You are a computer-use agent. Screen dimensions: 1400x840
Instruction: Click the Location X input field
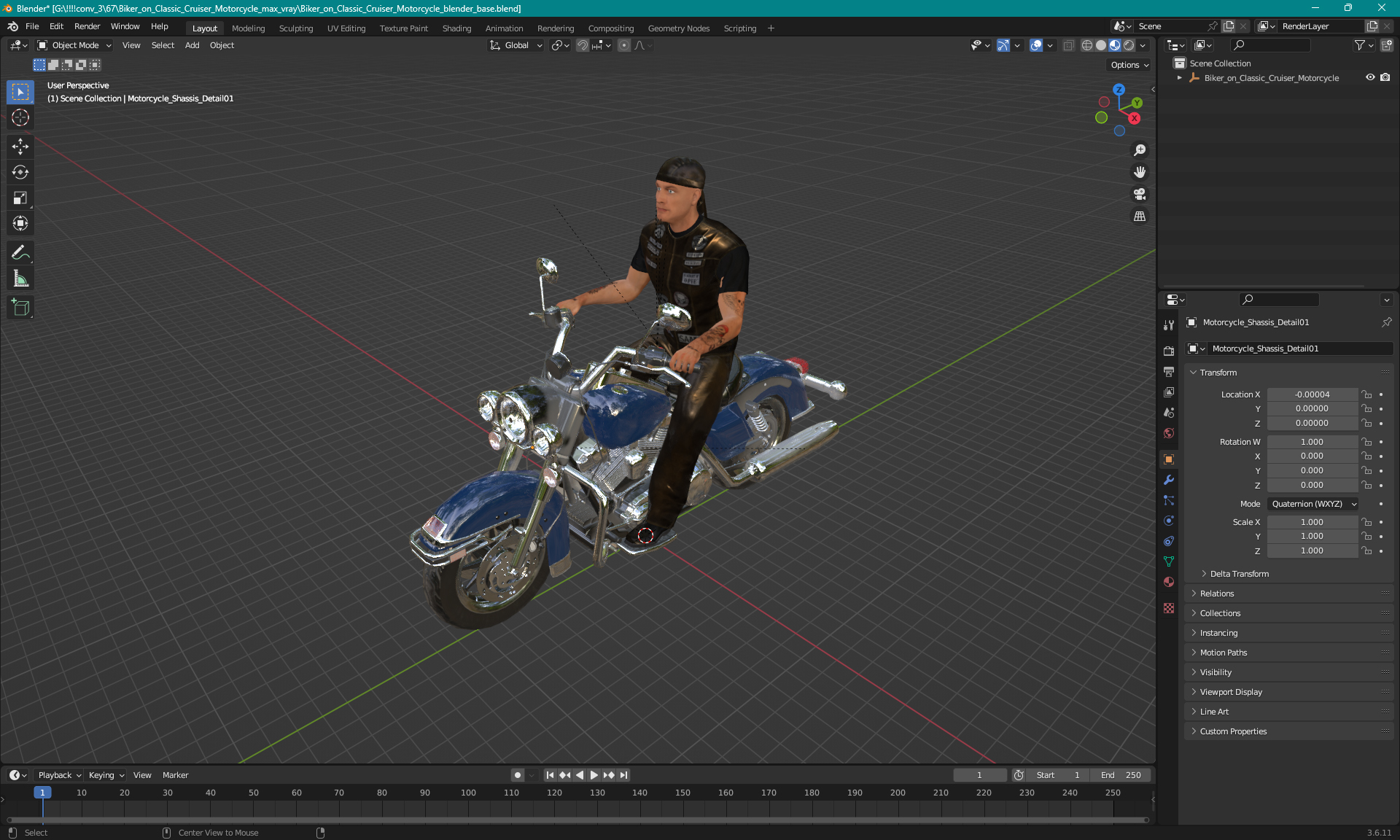[x=1311, y=393]
